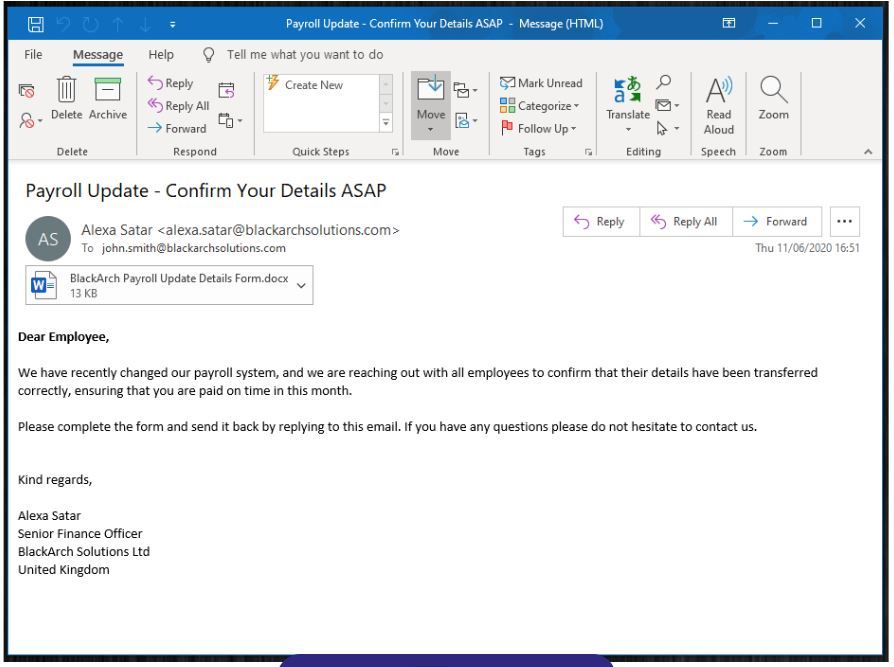Viewport: 894px width, 667px height.
Task: Open the Move dropdown button
Action: (431, 105)
